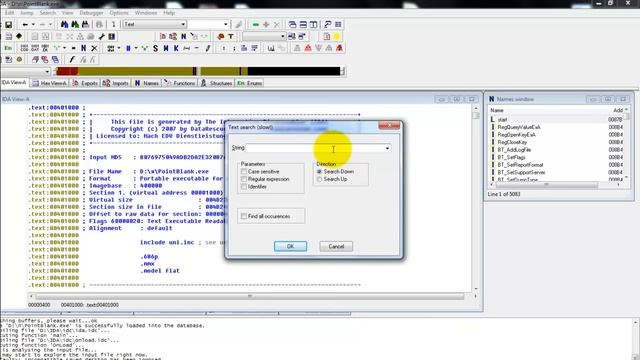Click the bold 'S' string icon

[155, 48]
